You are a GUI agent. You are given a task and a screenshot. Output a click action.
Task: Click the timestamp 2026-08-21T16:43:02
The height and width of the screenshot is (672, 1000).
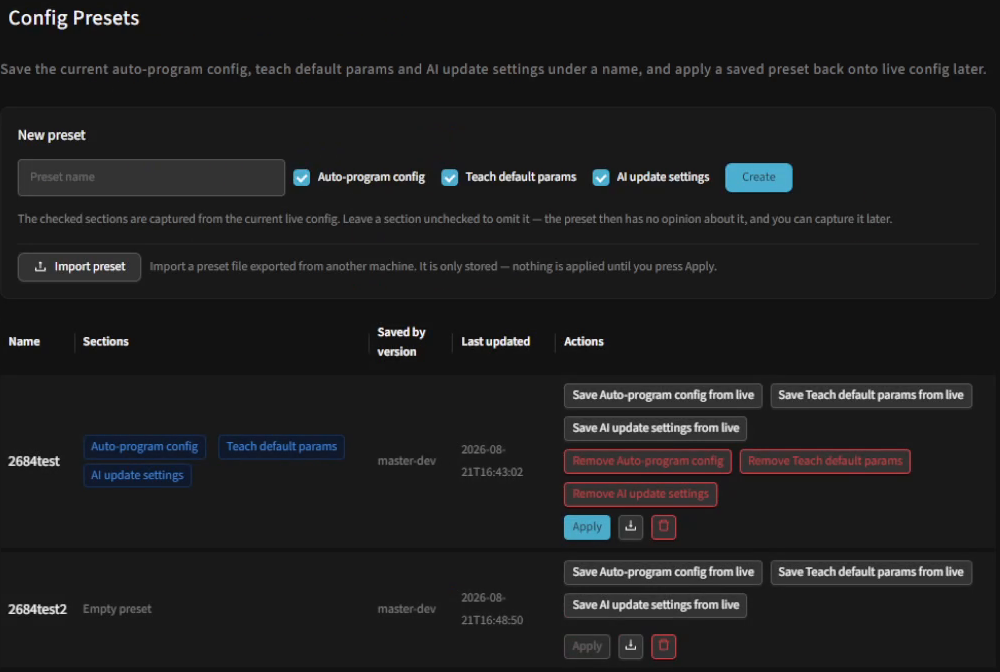coord(492,461)
